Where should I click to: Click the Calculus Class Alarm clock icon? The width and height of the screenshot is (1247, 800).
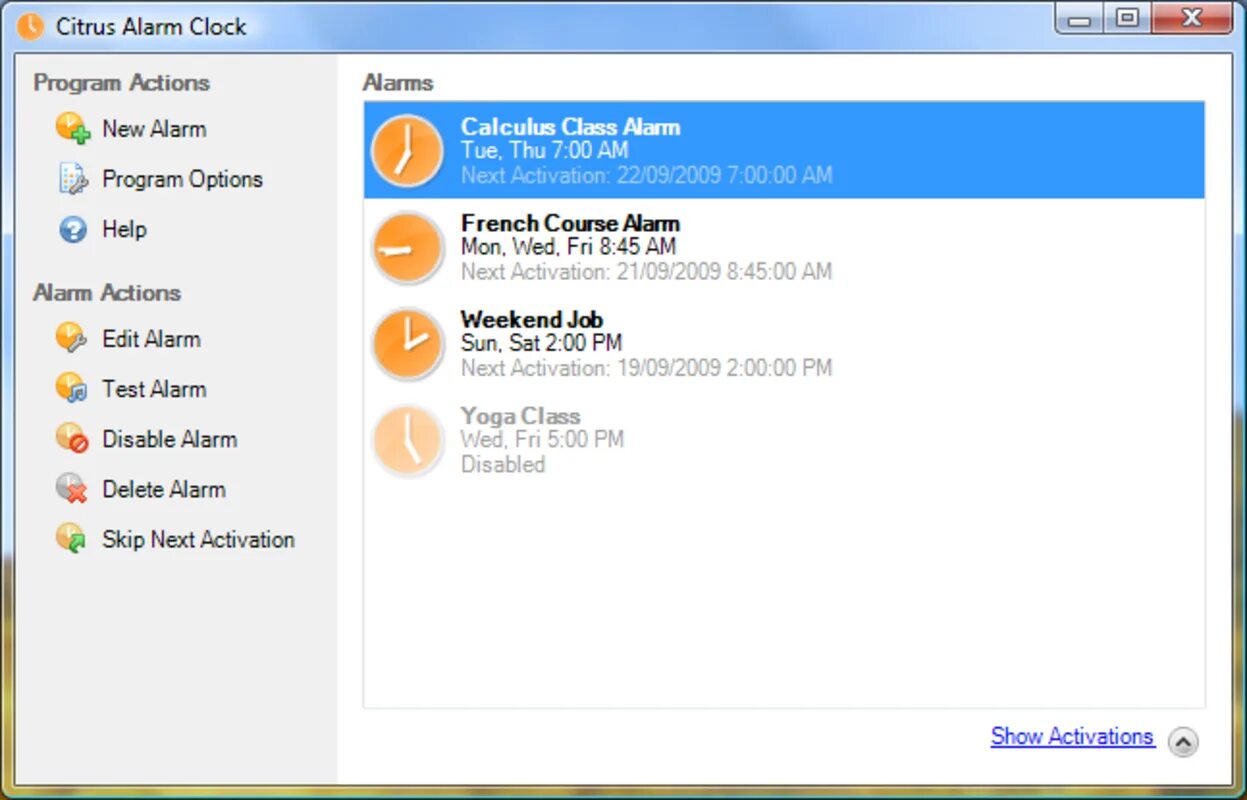(x=407, y=151)
